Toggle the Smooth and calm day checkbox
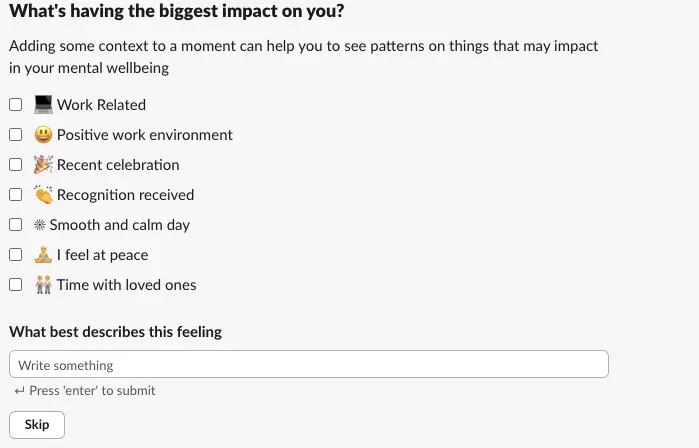699x448 pixels. [x=15, y=225]
